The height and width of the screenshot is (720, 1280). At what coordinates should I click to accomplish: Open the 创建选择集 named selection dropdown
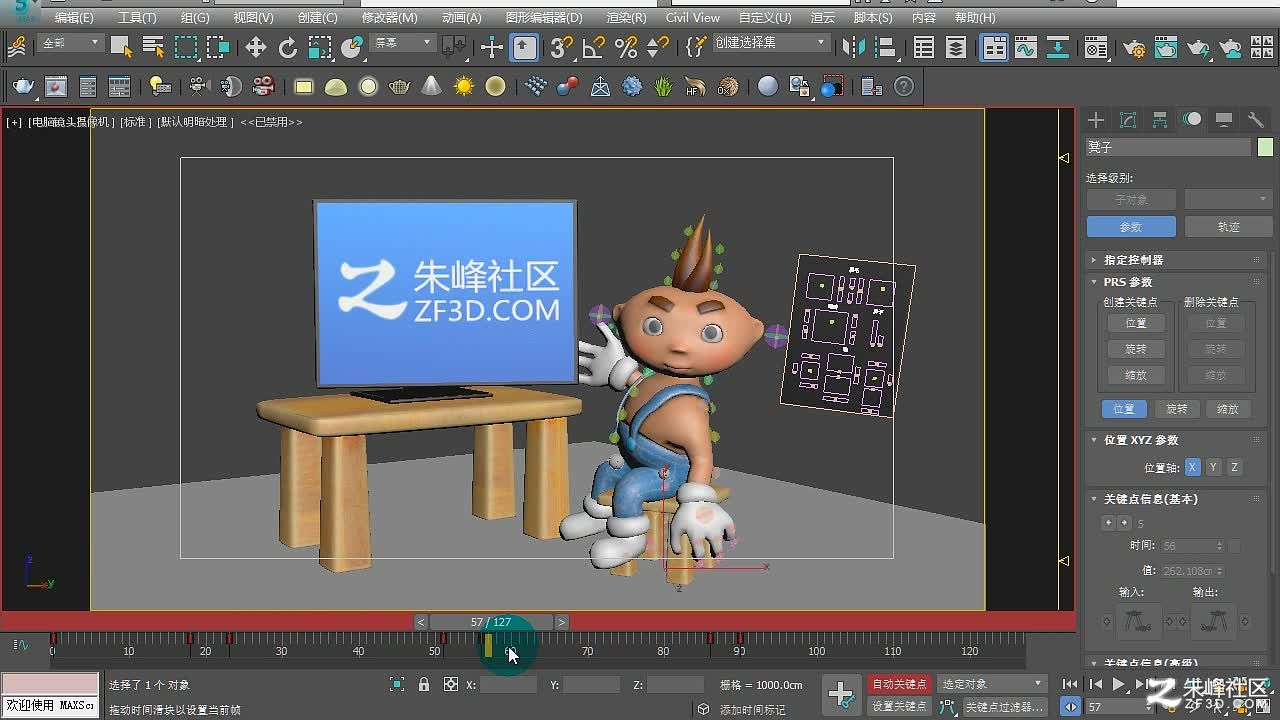771,43
